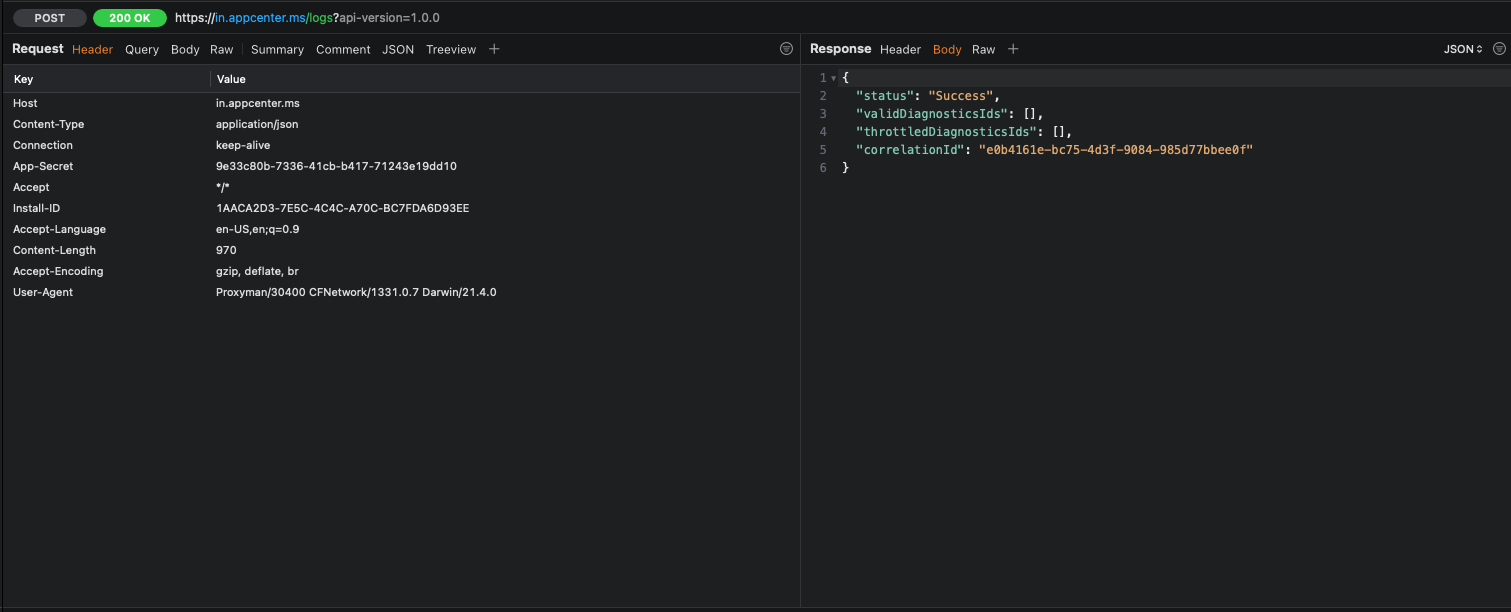Image resolution: width=1511 pixels, height=612 pixels.
Task: Select the Host header row
Action: coord(400,103)
